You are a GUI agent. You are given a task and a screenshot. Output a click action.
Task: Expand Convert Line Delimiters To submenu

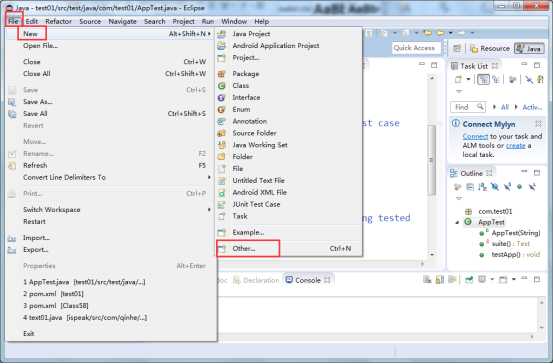pyautogui.click(x=111, y=177)
